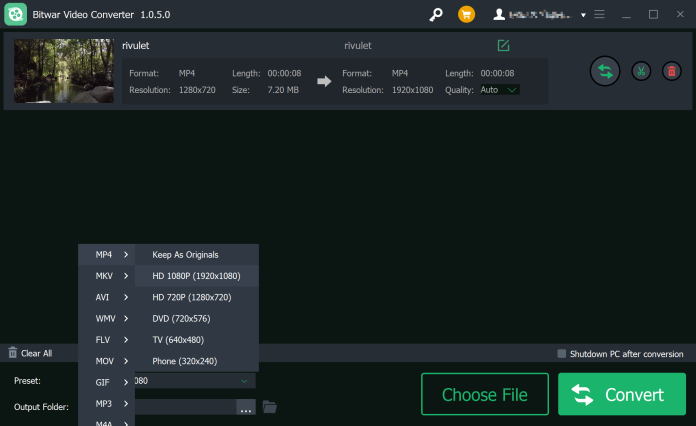Expand the Quality Auto dropdown
This screenshot has width=696, height=426.
(x=512, y=90)
